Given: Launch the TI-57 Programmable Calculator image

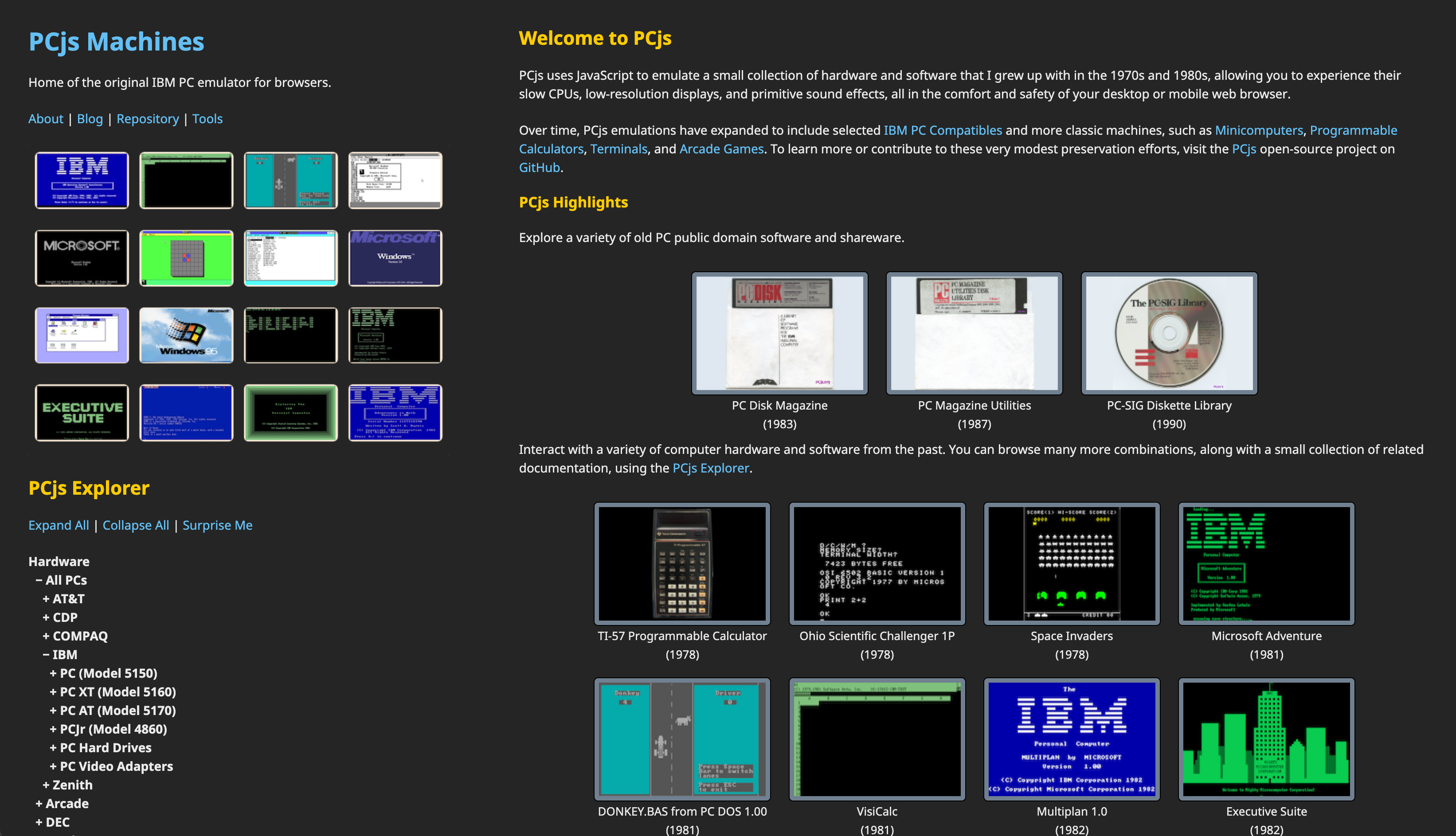Looking at the screenshot, I should [x=682, y=563].
